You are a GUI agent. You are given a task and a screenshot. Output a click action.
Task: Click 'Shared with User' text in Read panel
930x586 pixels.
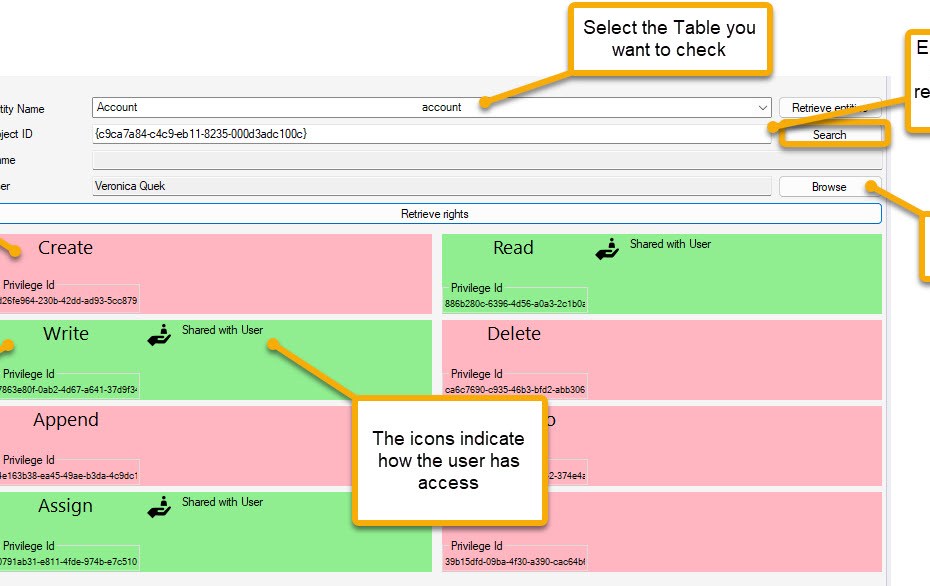pos(670,244)
